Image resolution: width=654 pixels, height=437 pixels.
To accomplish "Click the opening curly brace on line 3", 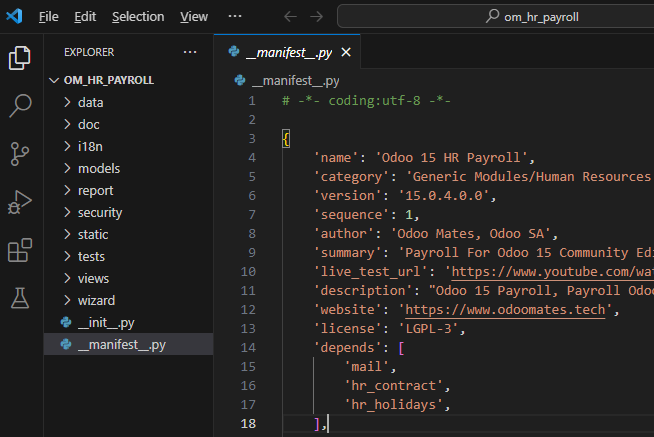I will (x=286, y=138).
